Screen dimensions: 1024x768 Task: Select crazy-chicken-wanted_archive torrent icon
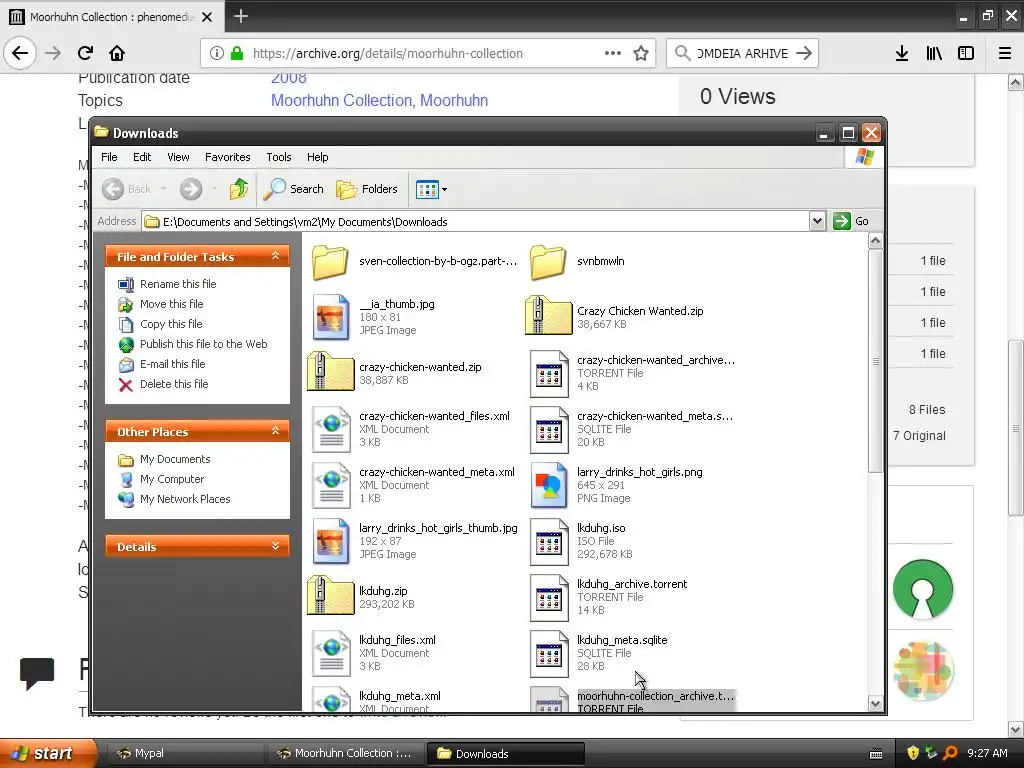[549, 374]
